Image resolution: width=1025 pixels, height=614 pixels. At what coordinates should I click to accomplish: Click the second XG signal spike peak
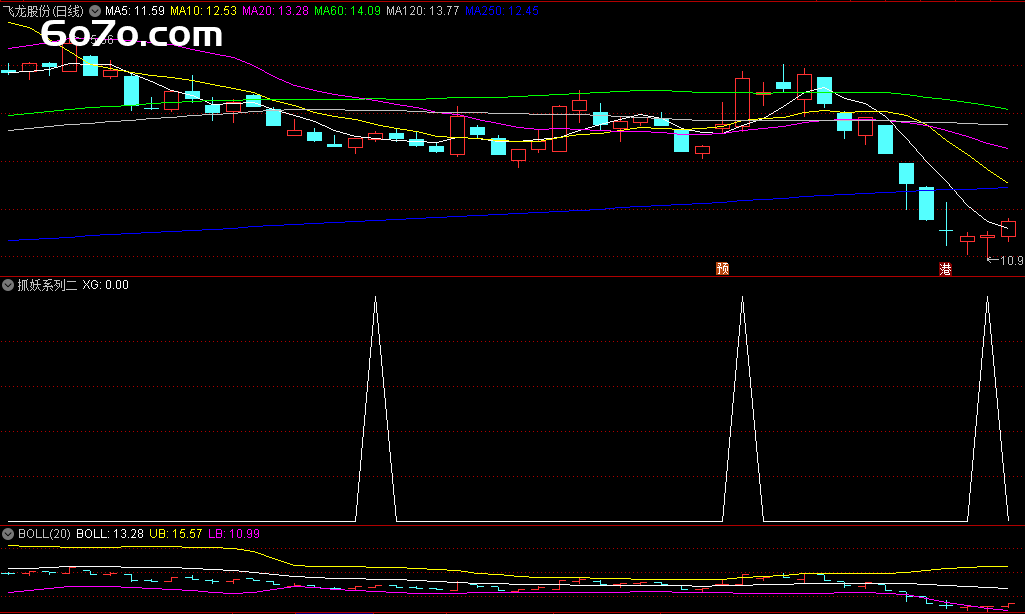[x=743, y=298]
